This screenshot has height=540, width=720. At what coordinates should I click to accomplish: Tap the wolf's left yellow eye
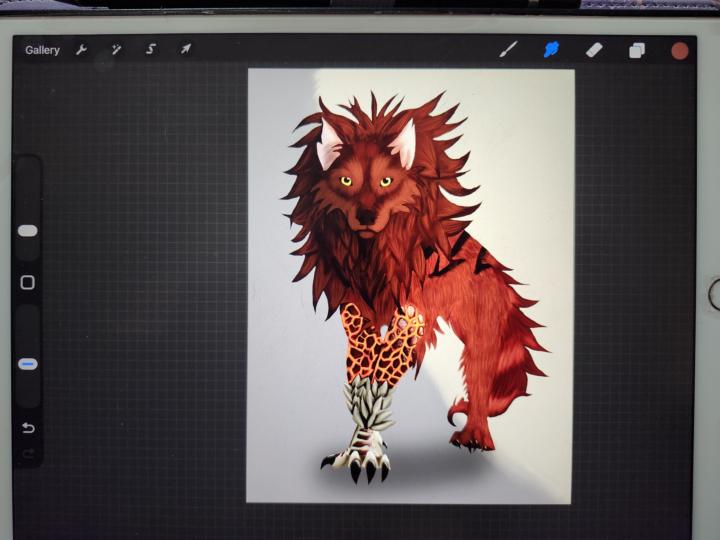(x=346, y=181)
